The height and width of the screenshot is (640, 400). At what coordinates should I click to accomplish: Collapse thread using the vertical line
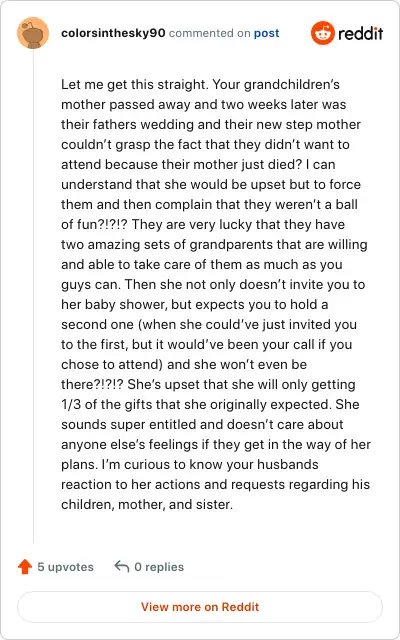pos(33,296)
